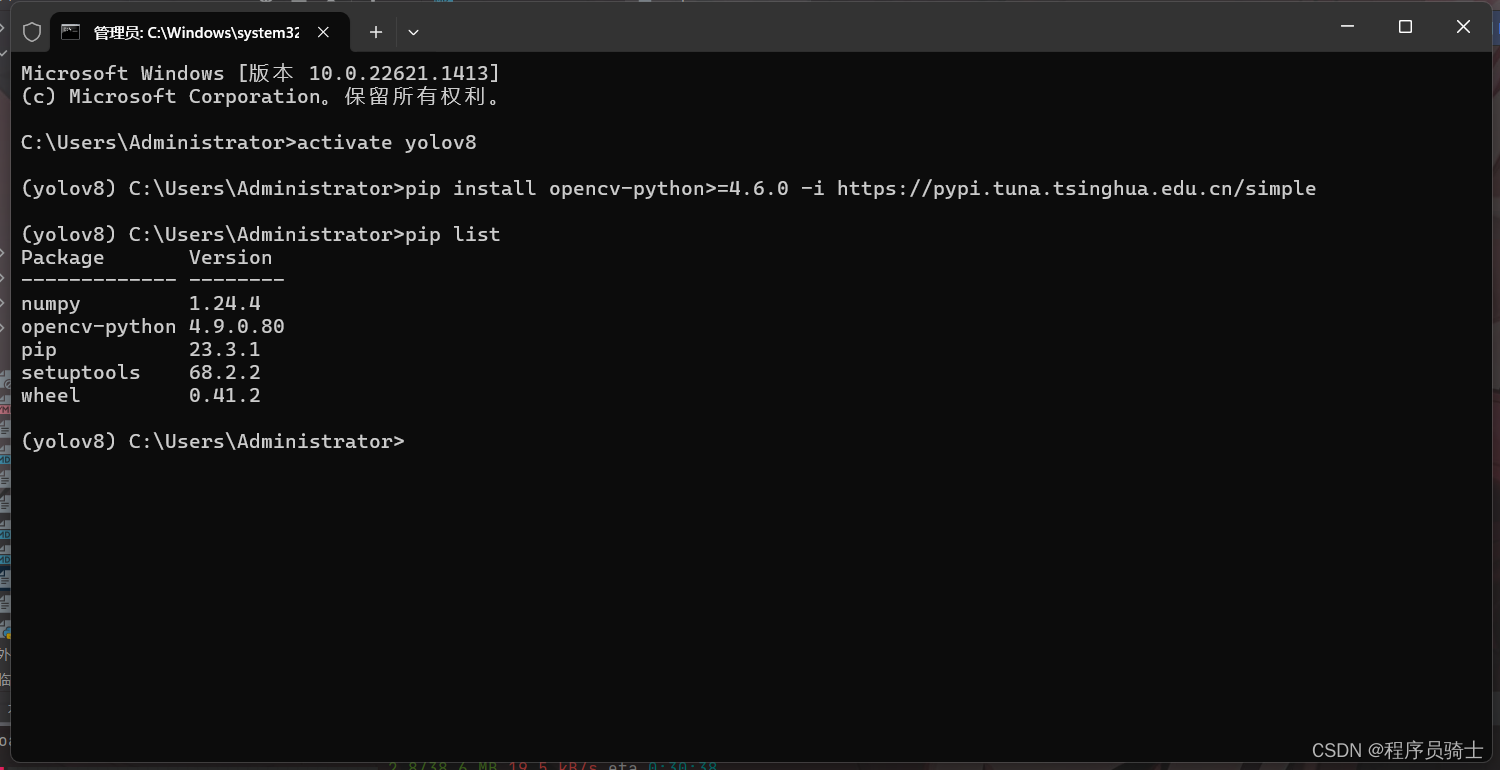Select the opencv-python entry in the pip list
Image resolution: width=1500 pixels, height=770 pixels.
[97, 326]
